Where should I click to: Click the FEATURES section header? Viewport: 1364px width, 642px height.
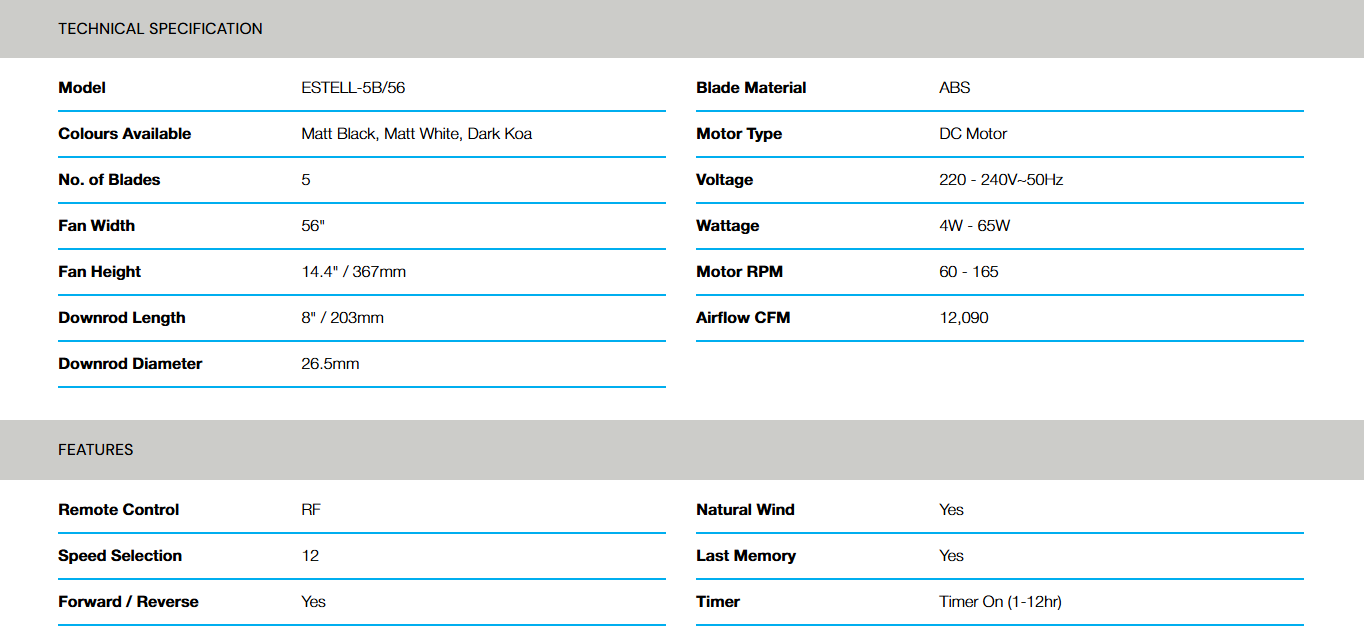[96, 450]
